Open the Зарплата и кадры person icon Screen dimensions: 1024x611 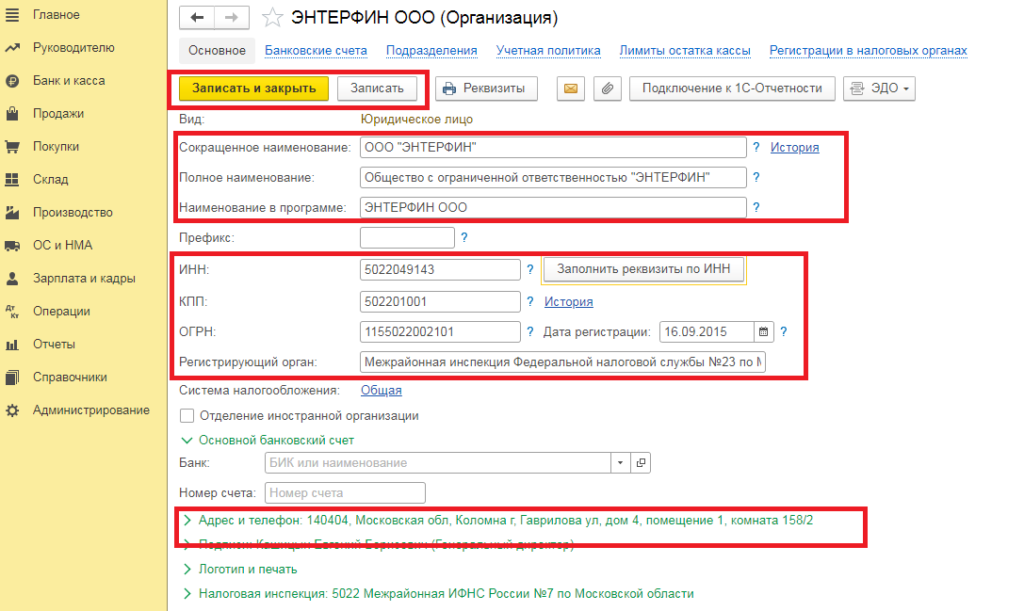(x=12, y=278)
